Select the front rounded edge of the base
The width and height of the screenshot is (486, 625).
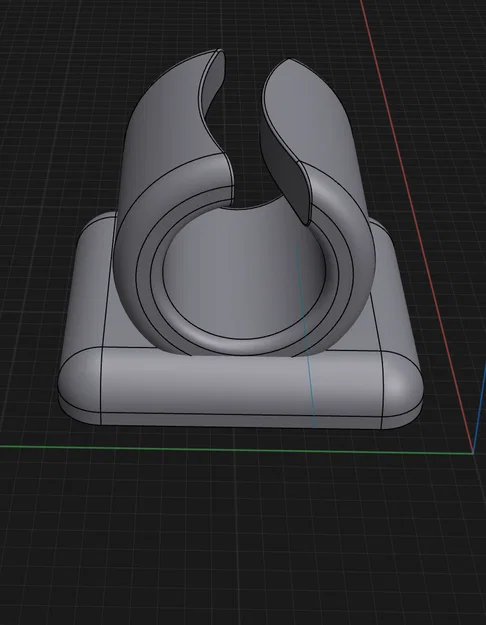(x=239, y=381)
